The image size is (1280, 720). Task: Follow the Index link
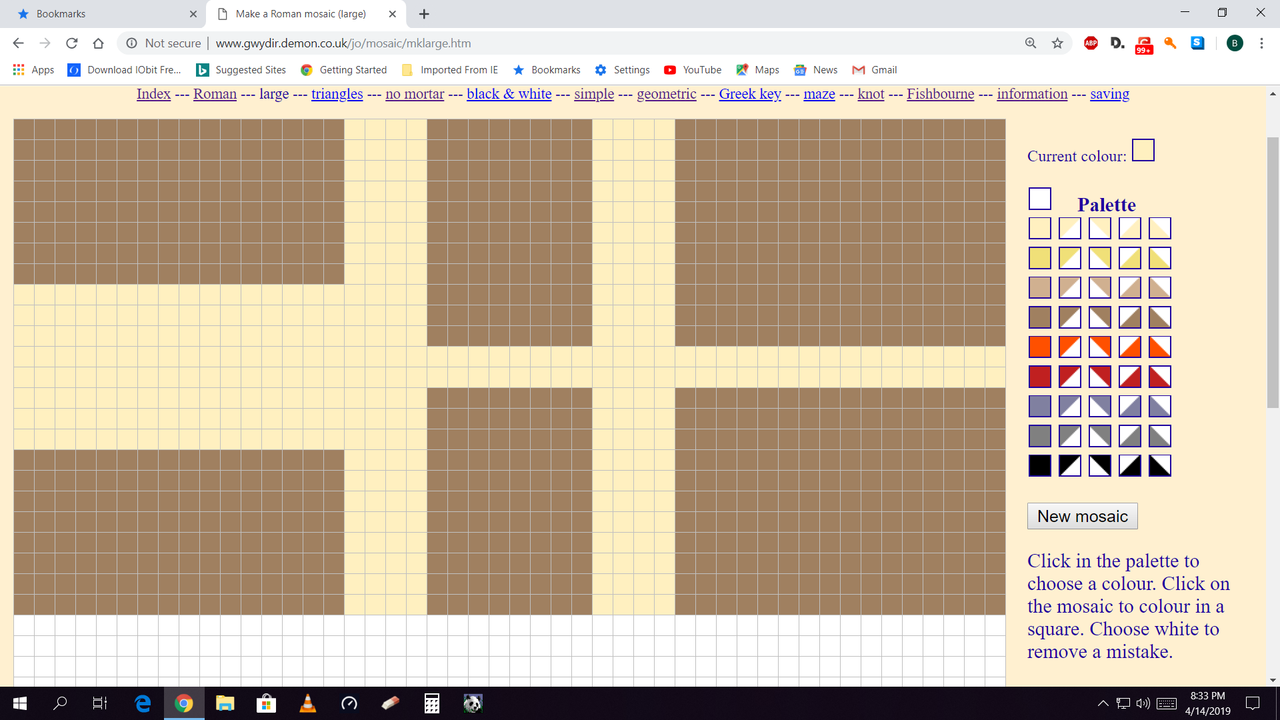154,94
